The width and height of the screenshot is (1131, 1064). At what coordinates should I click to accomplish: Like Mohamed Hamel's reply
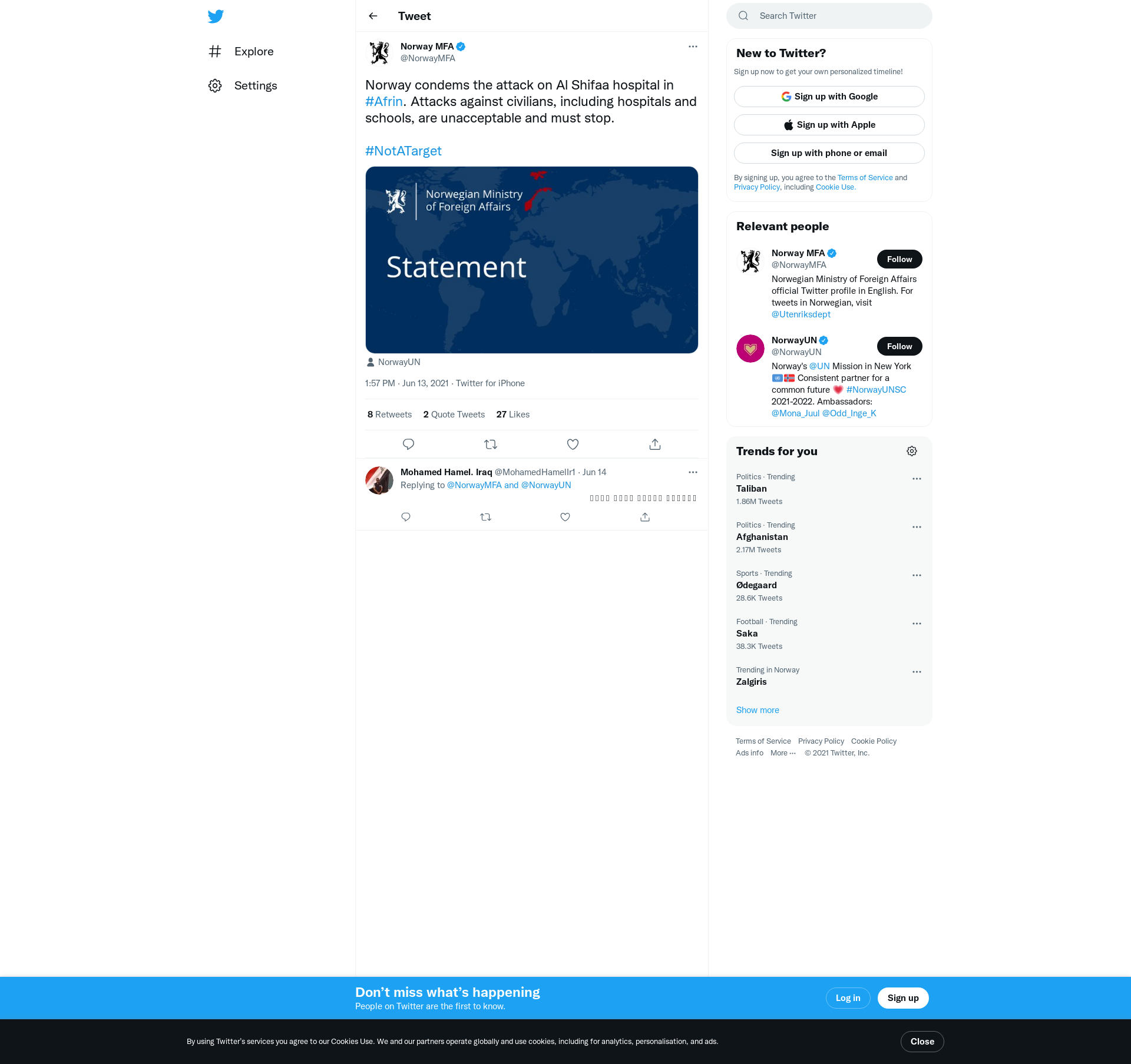tap(565, 517)
